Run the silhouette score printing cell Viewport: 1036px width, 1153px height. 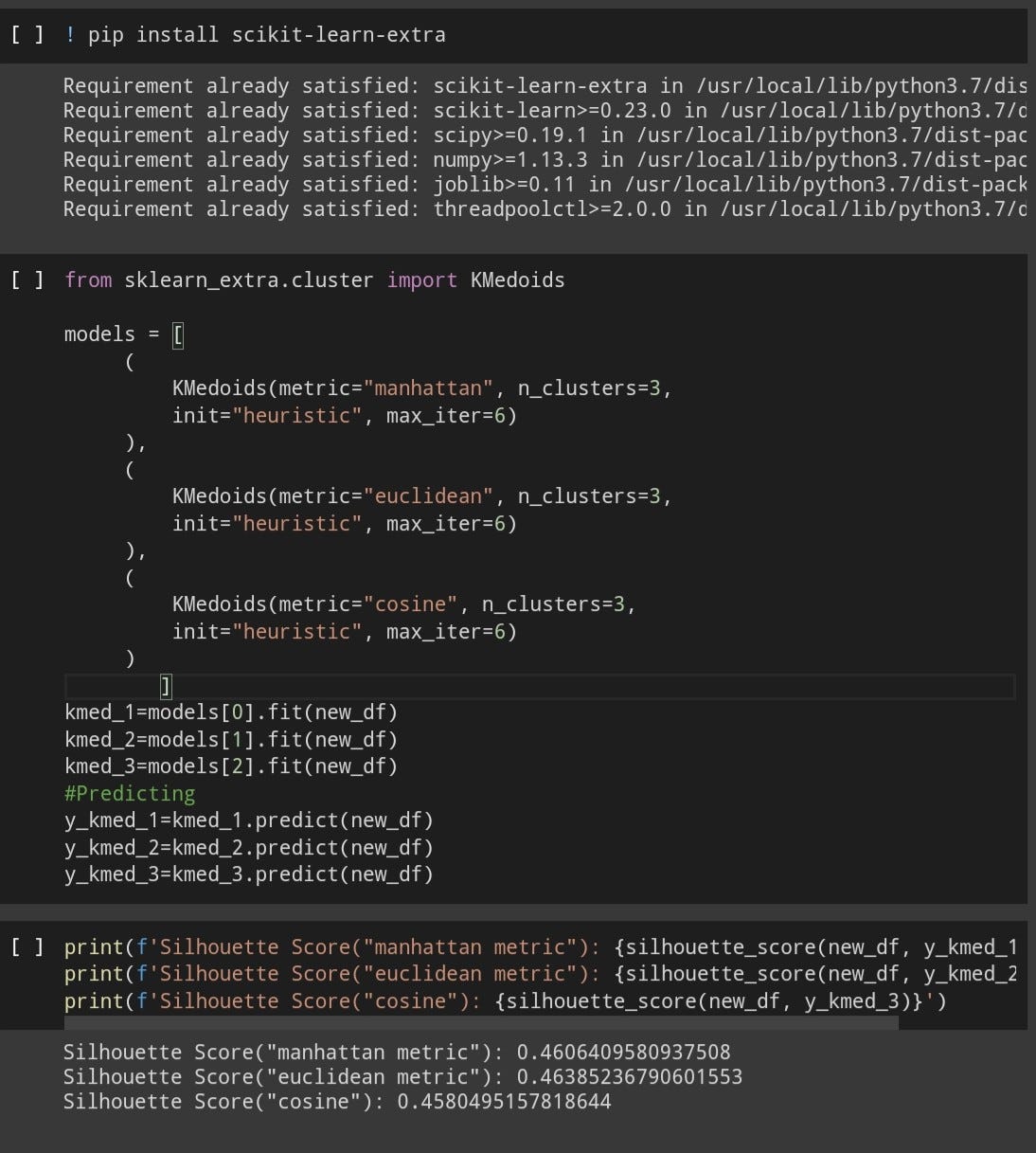[x=28, y=946]
